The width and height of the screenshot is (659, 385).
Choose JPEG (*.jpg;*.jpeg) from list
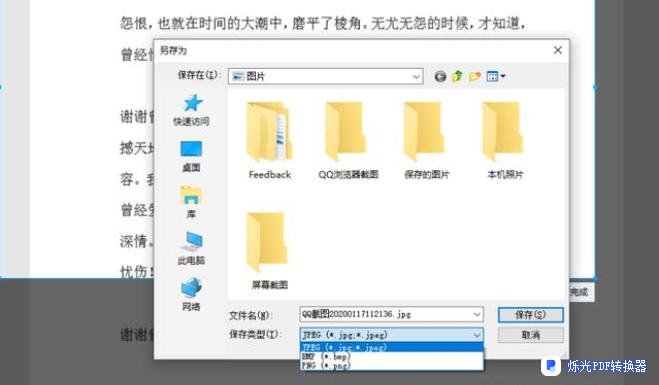click(392, 347)
